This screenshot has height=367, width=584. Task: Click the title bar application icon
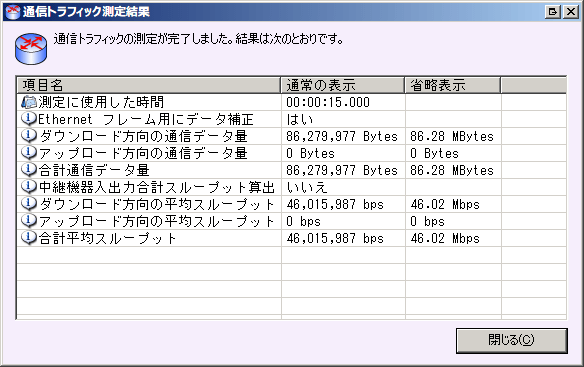tap(13, 12)
